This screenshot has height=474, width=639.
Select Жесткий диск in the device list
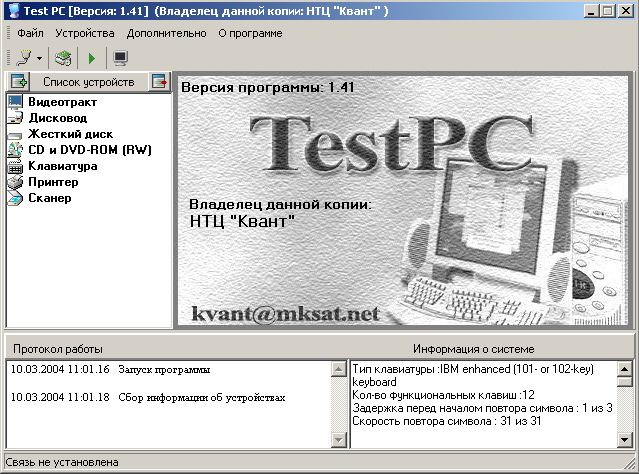(70, 134)
